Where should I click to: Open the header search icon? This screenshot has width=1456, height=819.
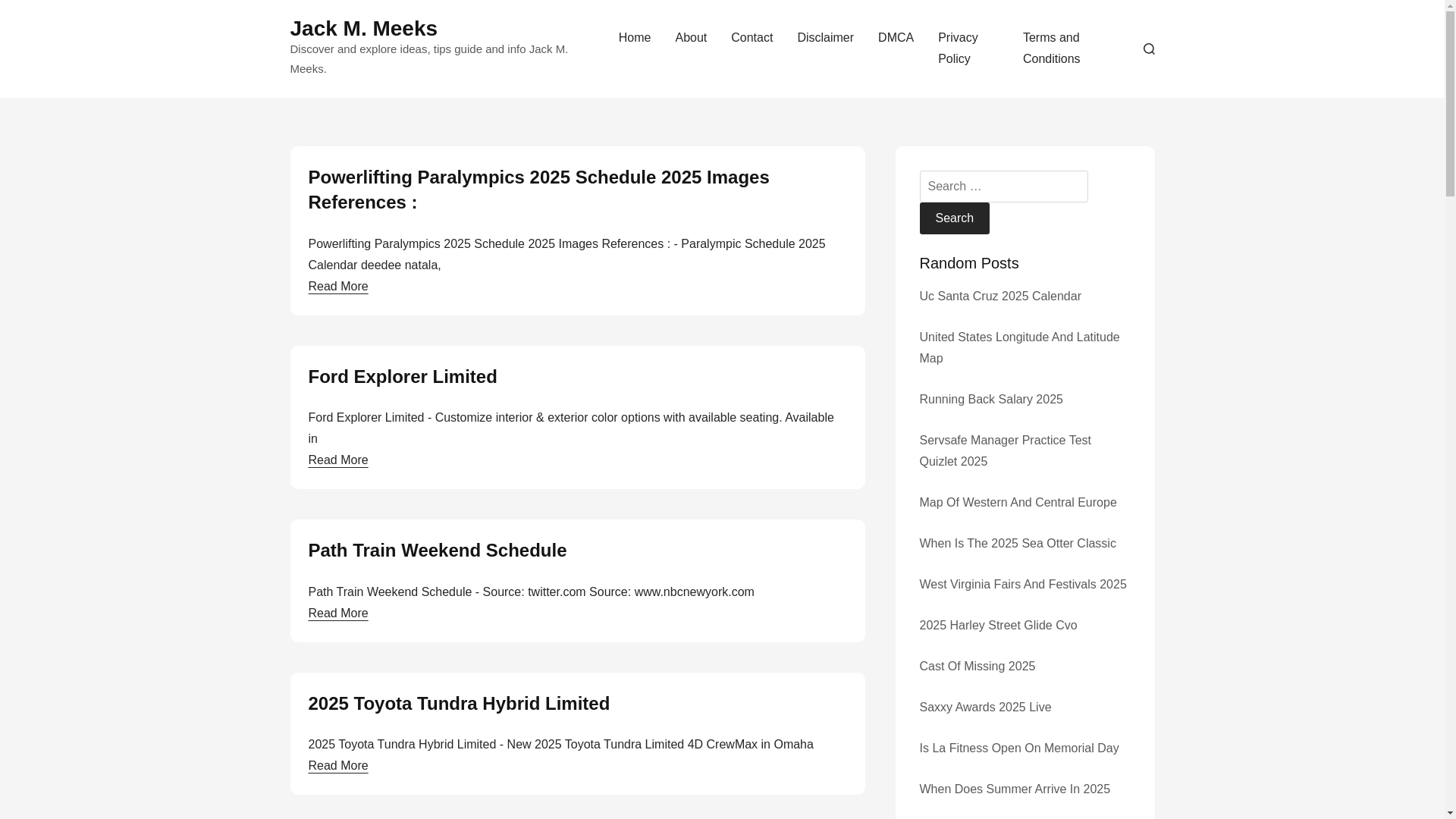[x=1148, y=49]
